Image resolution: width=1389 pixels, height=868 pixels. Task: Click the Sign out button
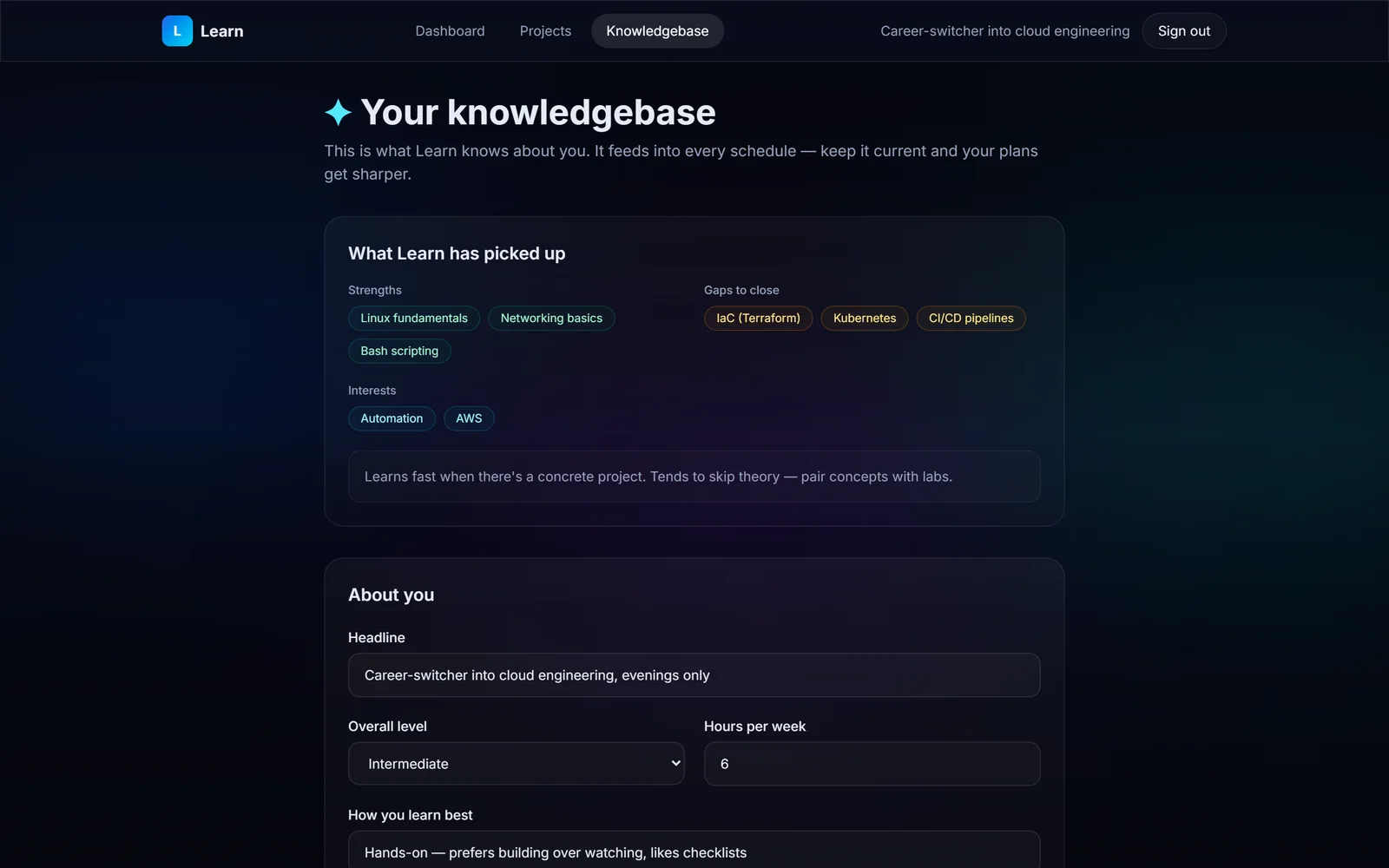[1183, 31]
